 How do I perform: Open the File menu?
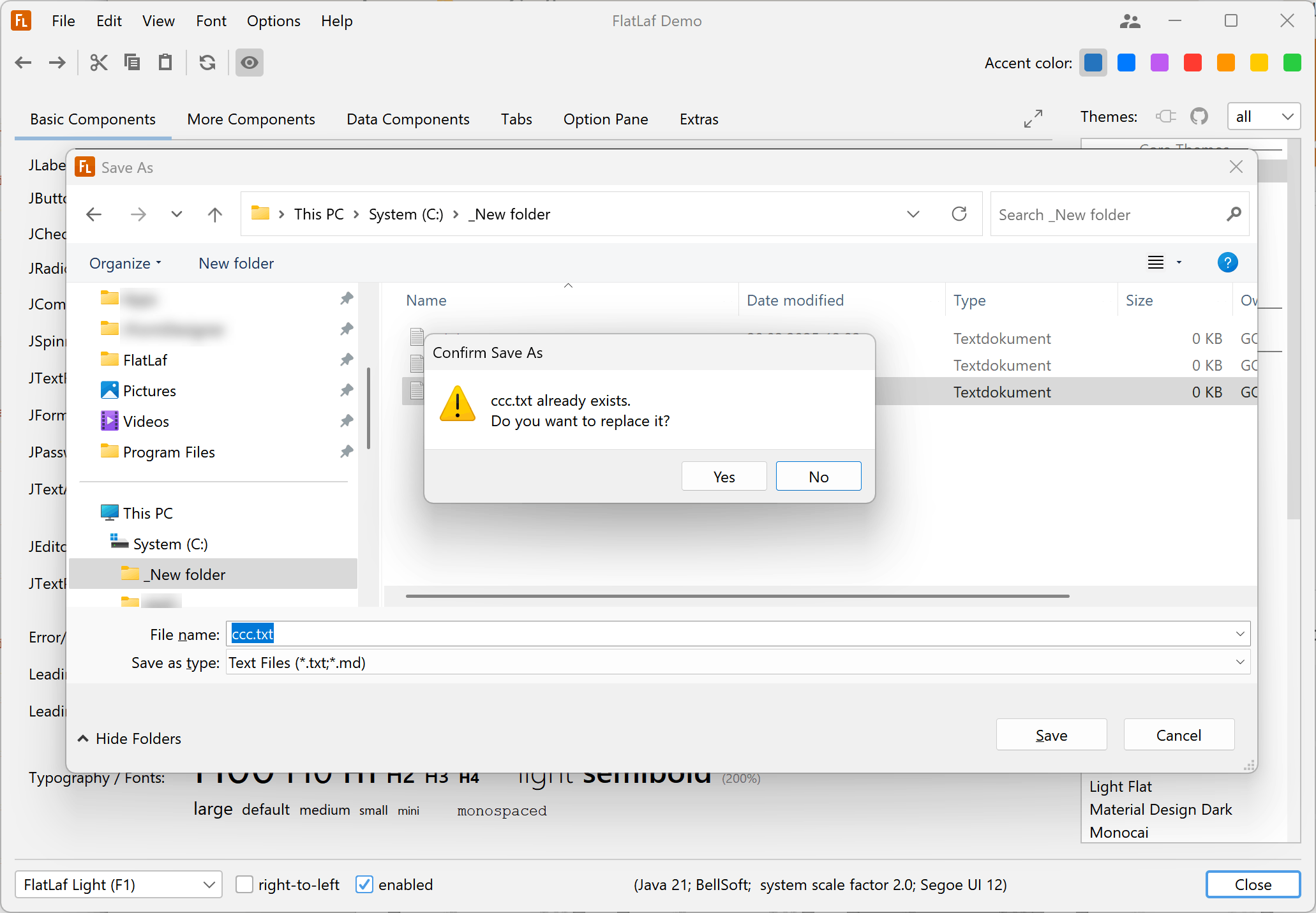pyautogui.click(x=63, y=21)
